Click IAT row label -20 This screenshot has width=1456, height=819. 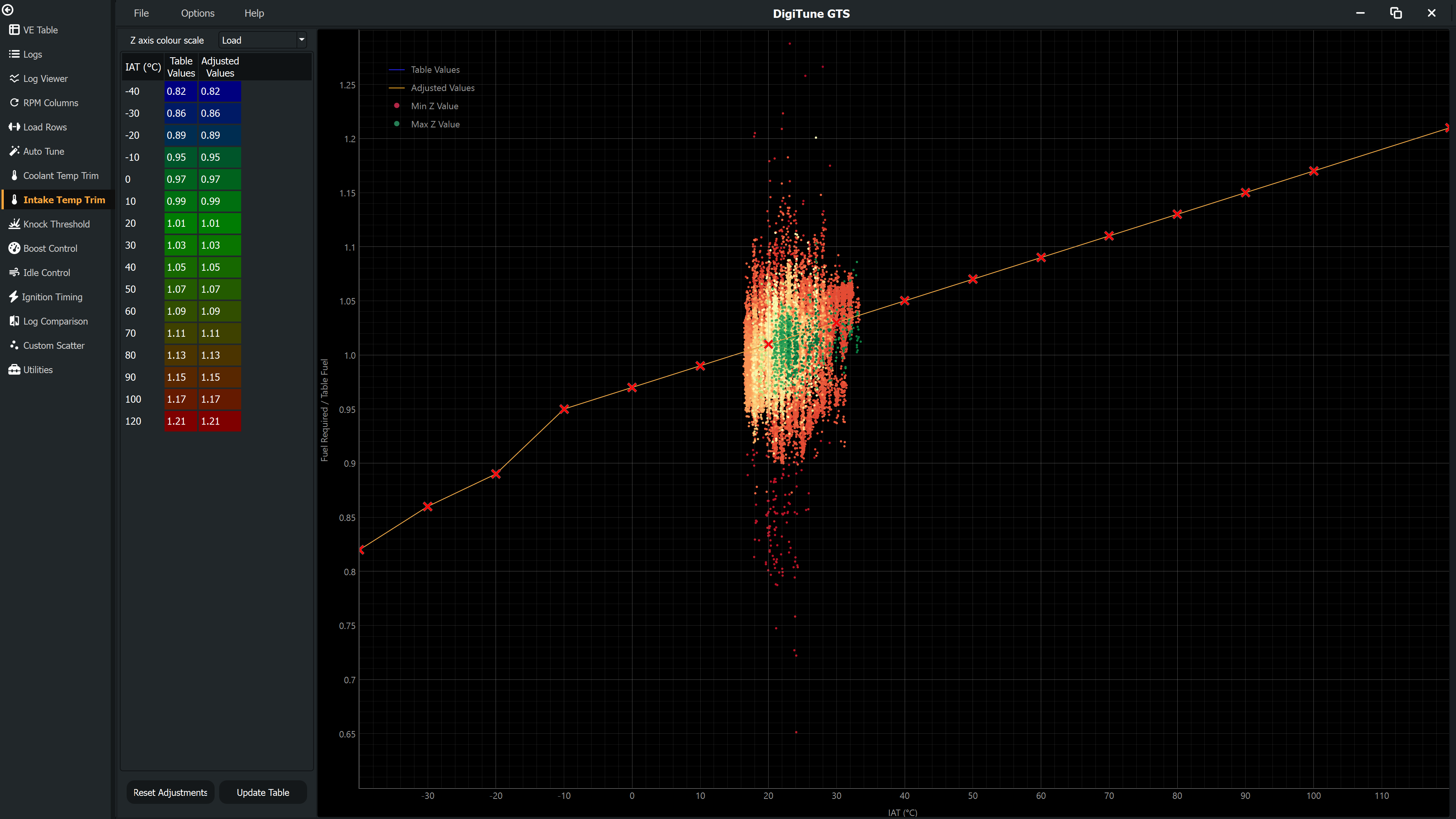coord(132,135)
